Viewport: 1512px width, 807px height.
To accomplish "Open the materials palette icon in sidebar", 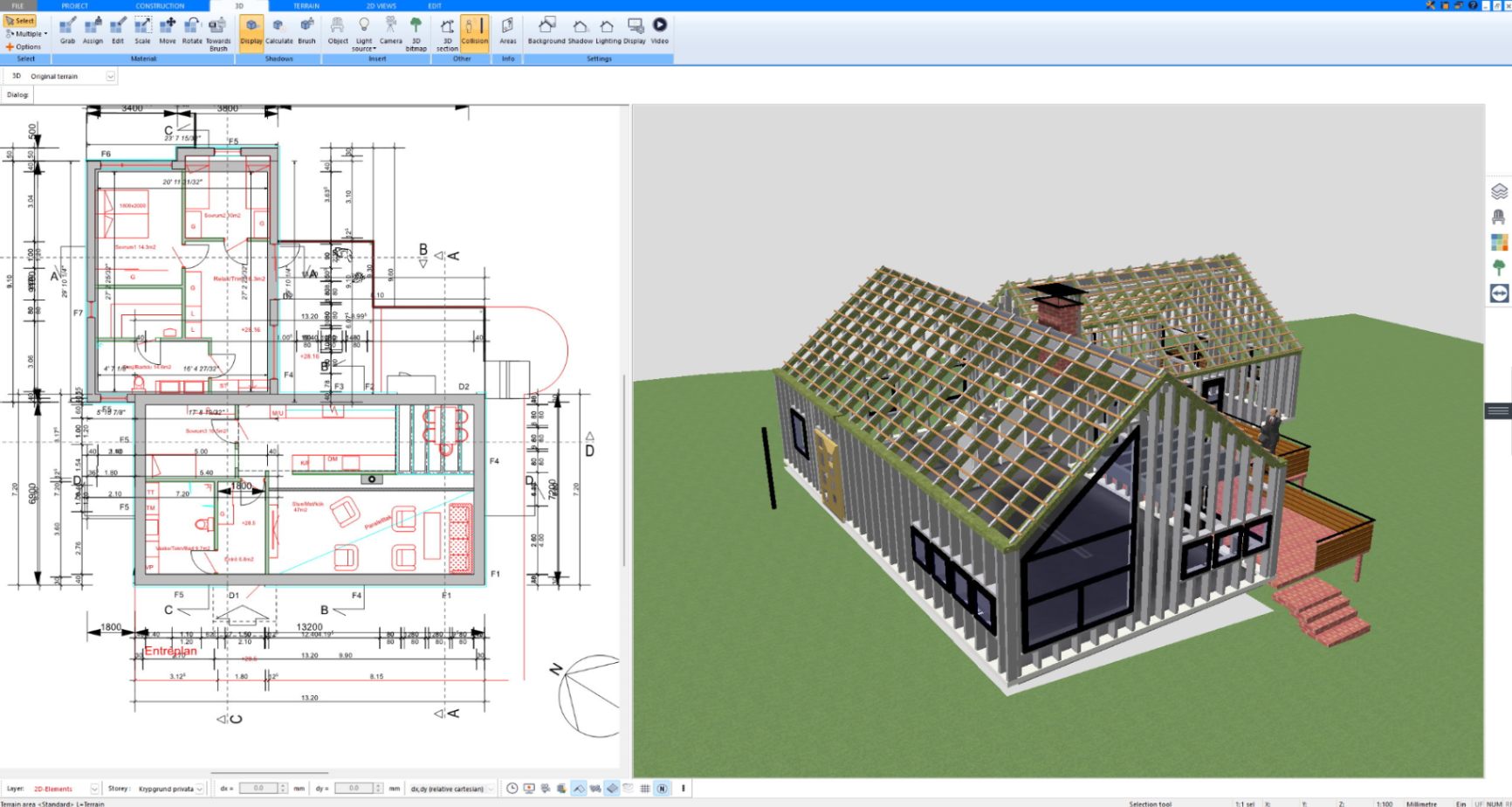I will pyautogui.click(x=1499, y=242).
